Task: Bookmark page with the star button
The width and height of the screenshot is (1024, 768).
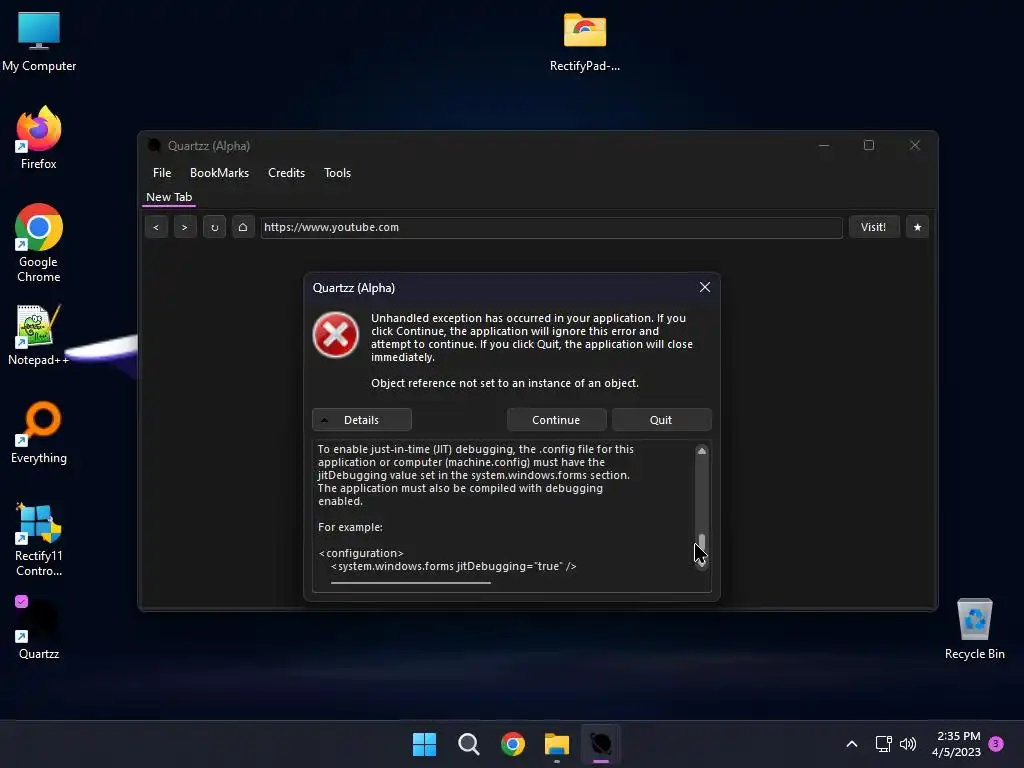Action: click(917, 227)
